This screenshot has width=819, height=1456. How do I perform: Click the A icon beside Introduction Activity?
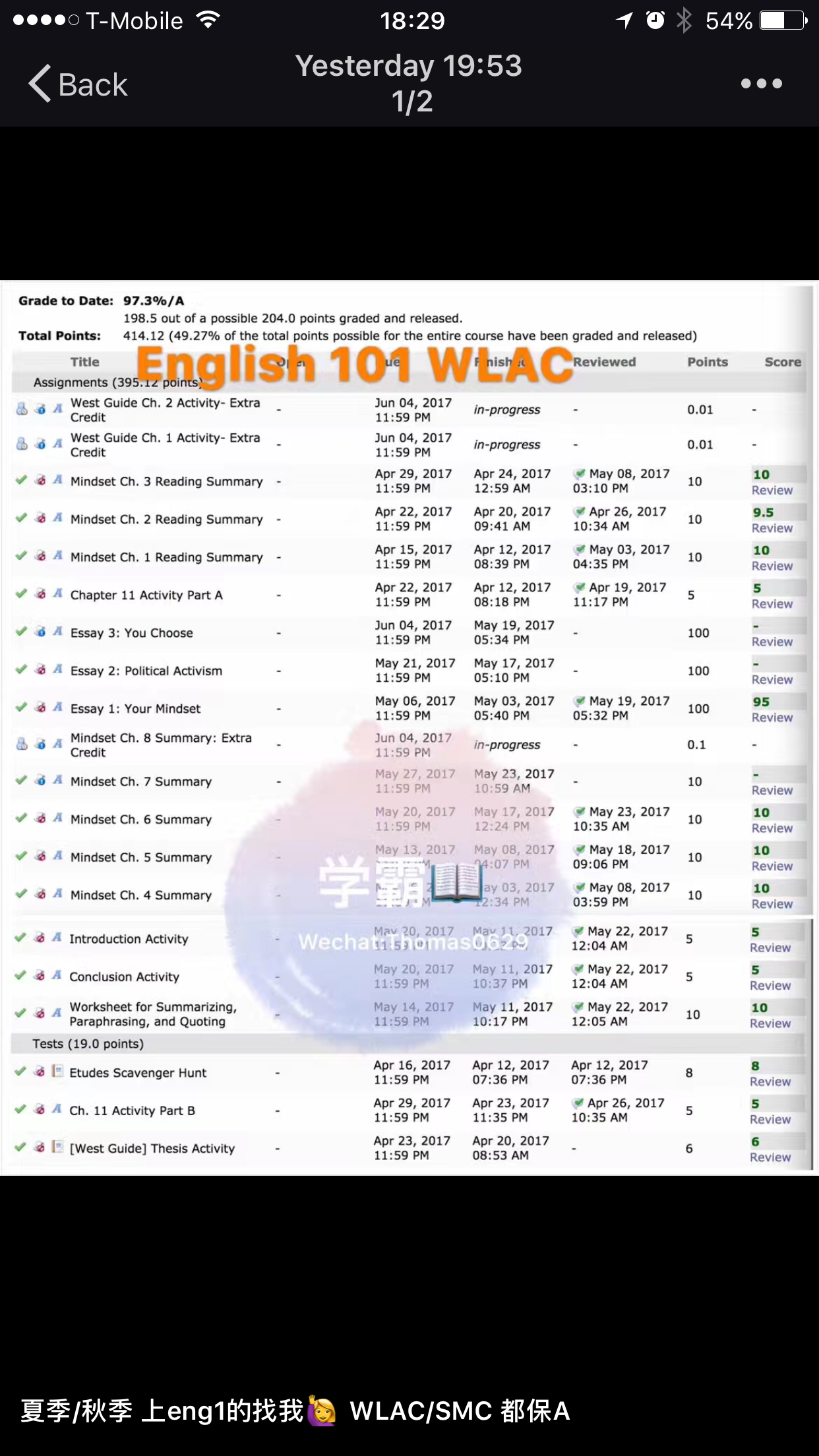pos(57,938)
